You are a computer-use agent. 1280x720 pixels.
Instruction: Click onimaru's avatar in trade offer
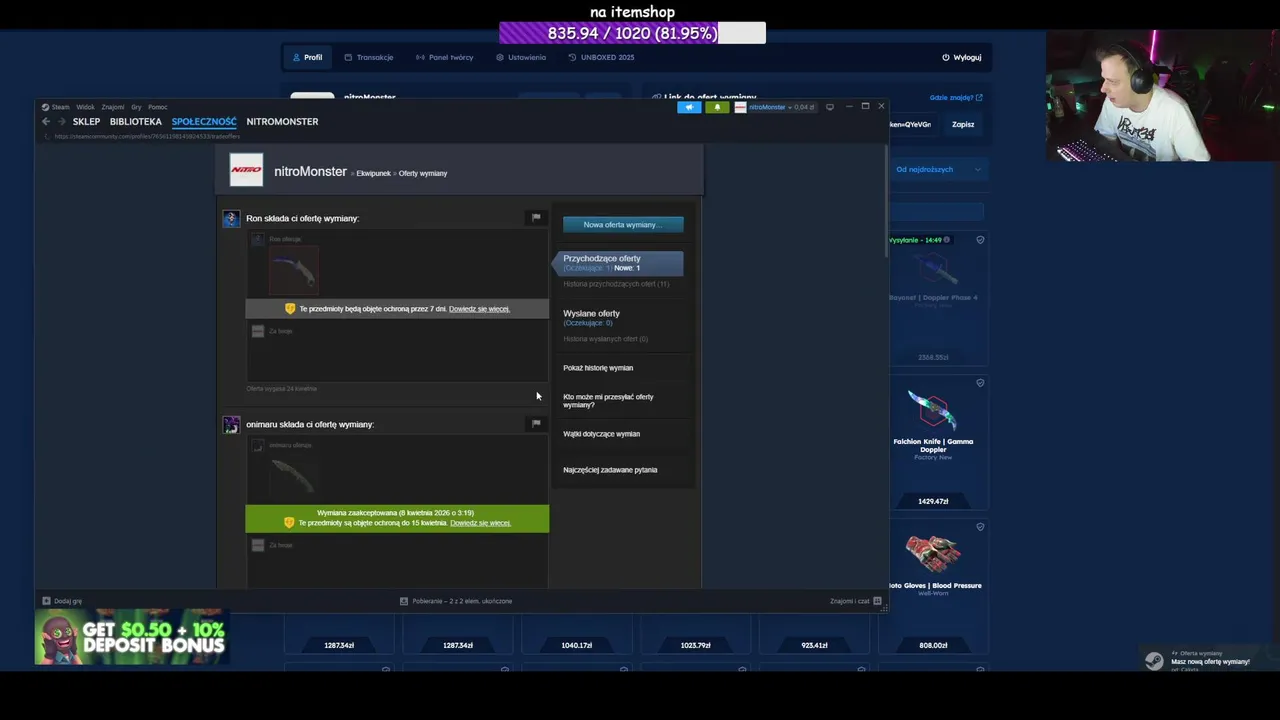pos(231,425)
